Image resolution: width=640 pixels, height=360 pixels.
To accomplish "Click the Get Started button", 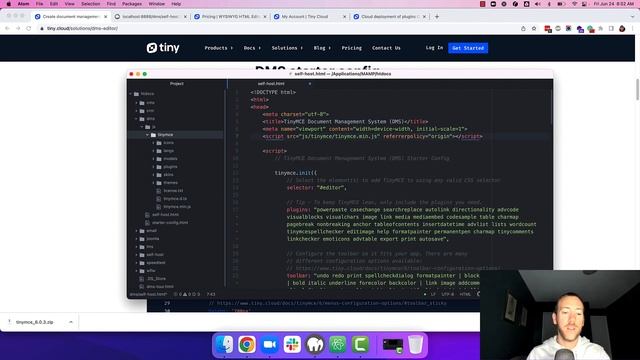I will pos(468,48).
